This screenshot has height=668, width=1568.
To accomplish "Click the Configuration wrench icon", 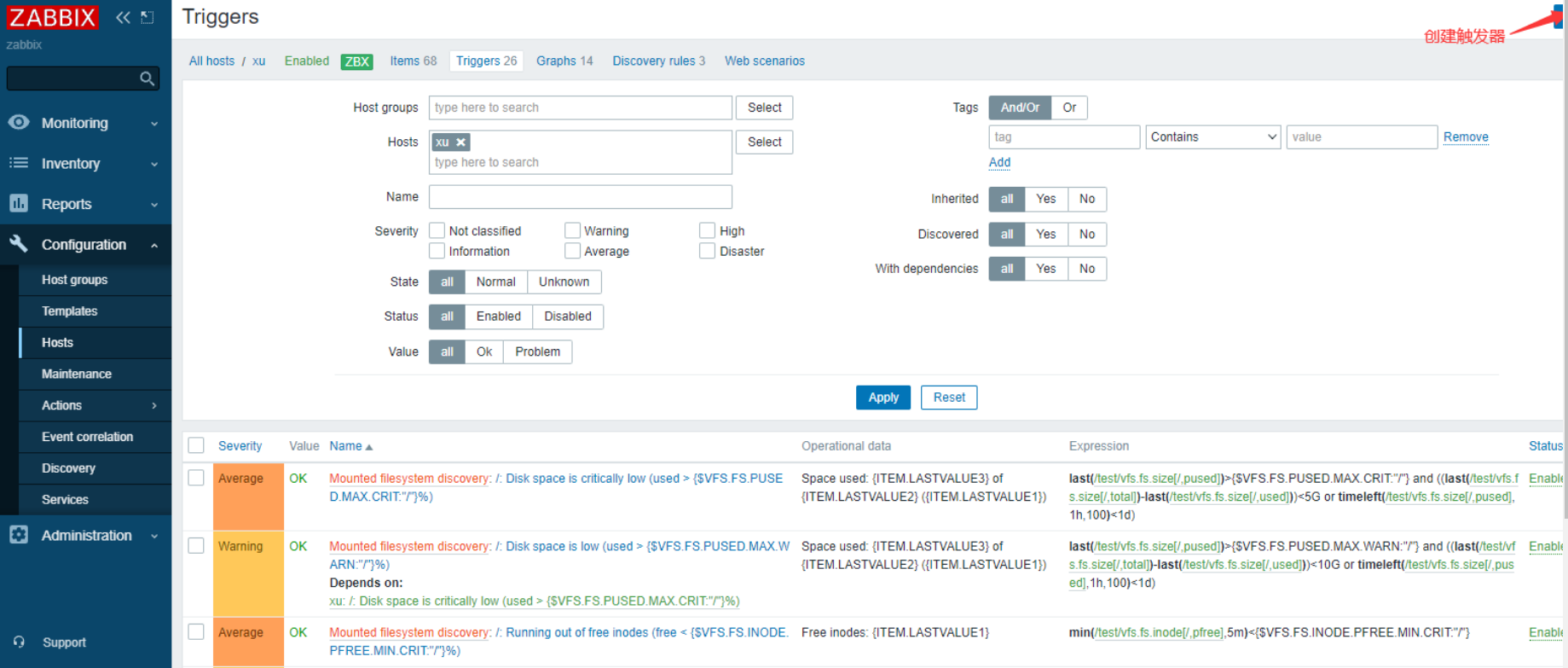I will (x=19, y=244).
